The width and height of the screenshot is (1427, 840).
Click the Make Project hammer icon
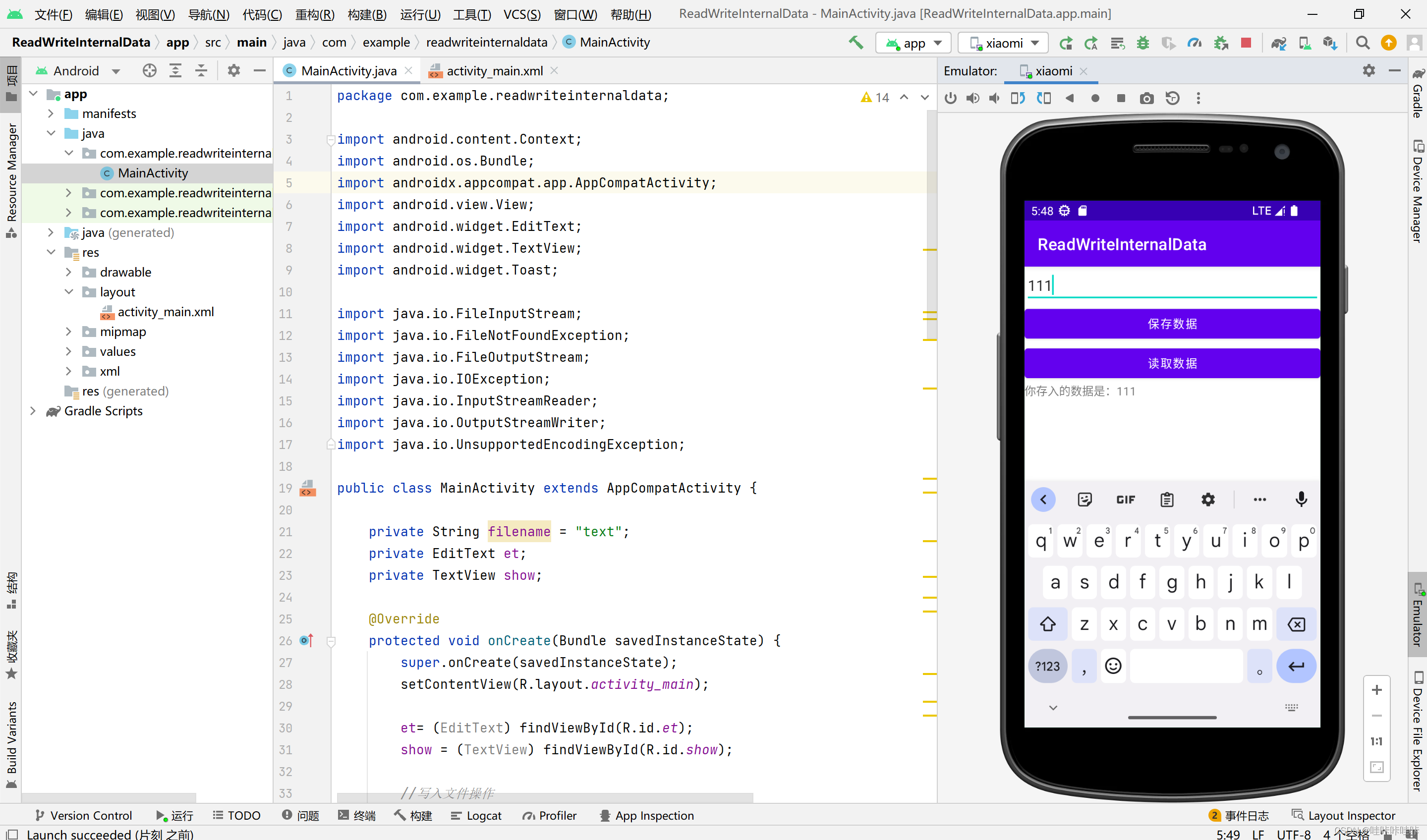(x=856, y=43)
